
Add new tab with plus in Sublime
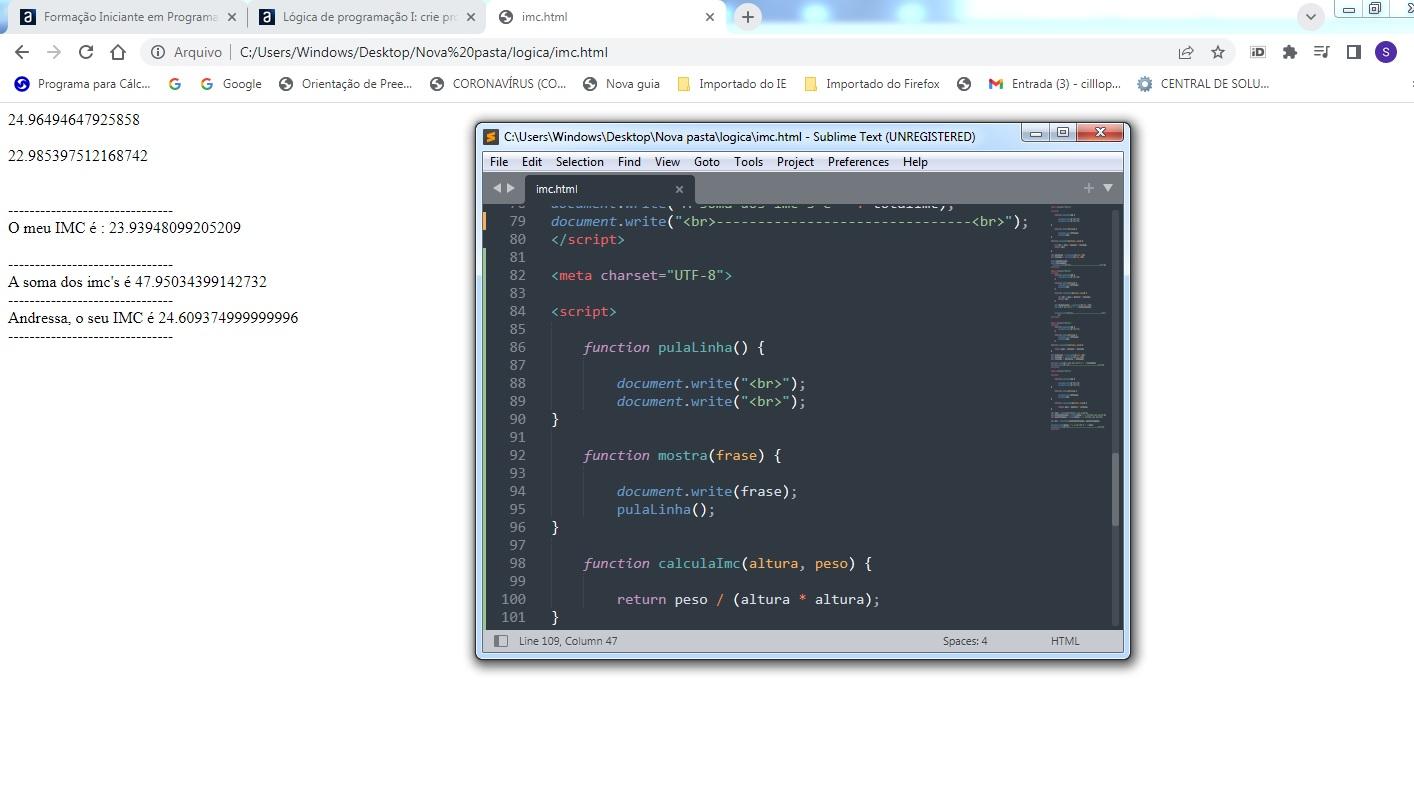1088,188
